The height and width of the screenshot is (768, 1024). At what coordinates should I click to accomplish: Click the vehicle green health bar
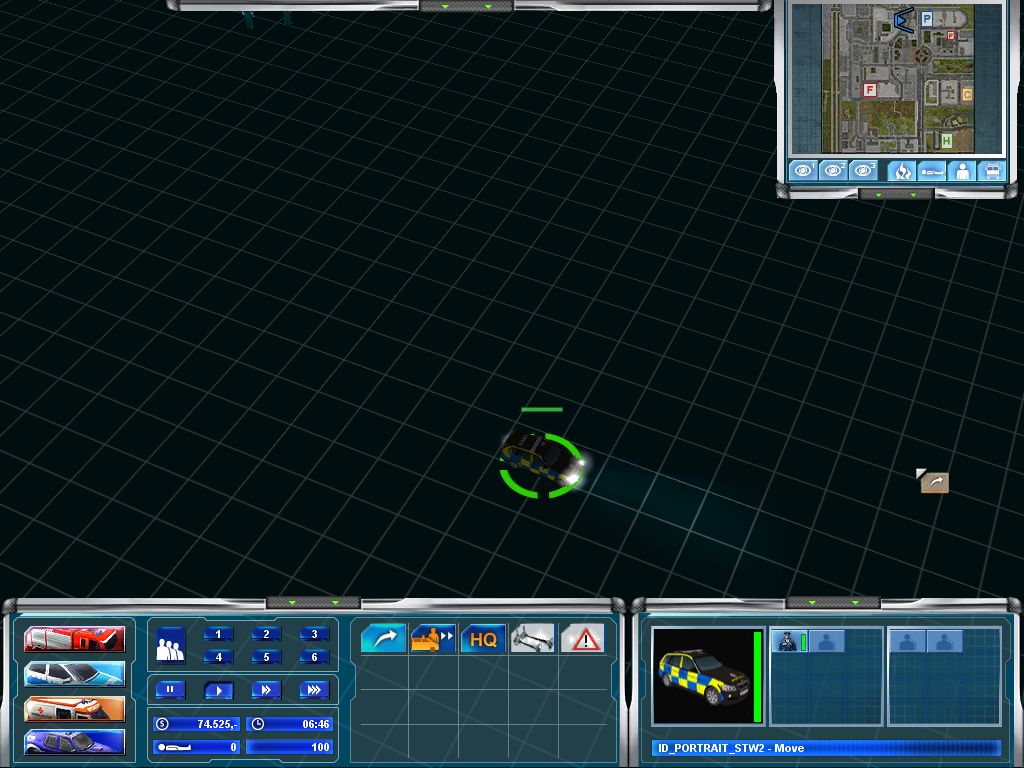pos(758,676)
